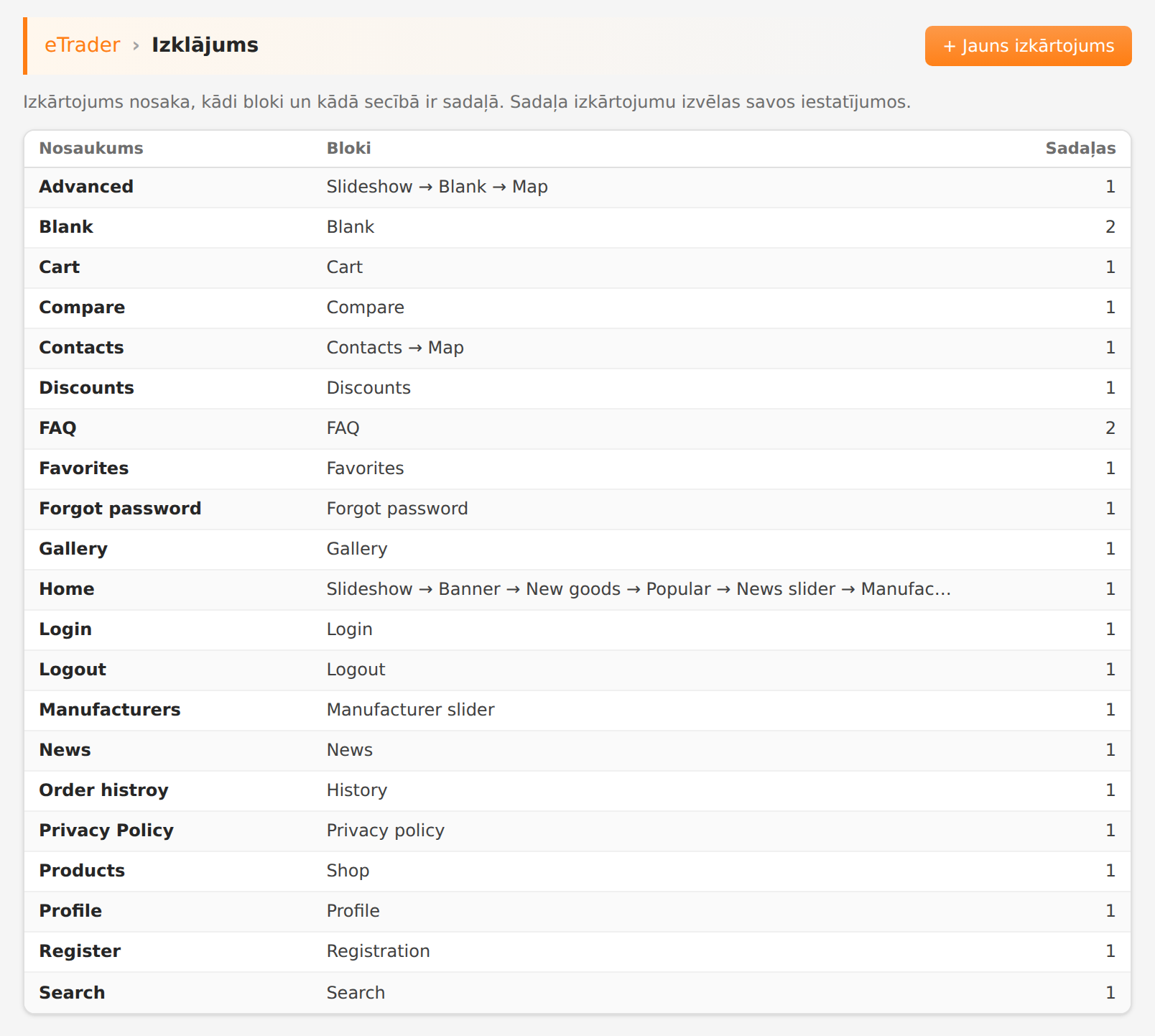The width and height of the screenshot is (1155, 1036).
Task: Click the Bloki column header
Action: (x=348, y=148)
